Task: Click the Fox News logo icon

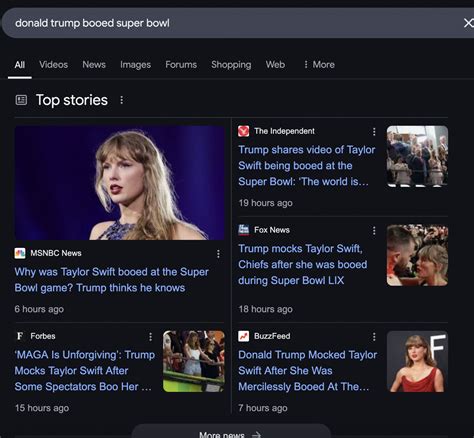Action: click(x=244, y=230)
